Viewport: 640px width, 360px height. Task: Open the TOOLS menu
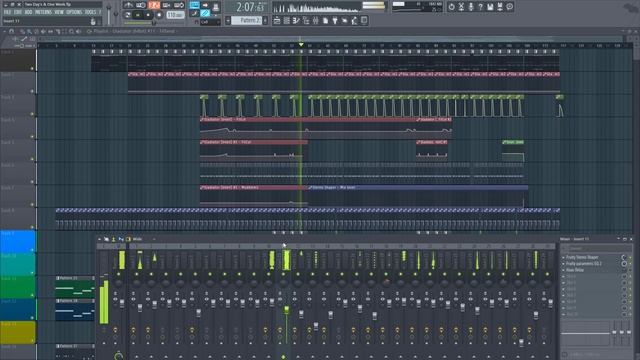pyautogui.click(x=90, y=12)
